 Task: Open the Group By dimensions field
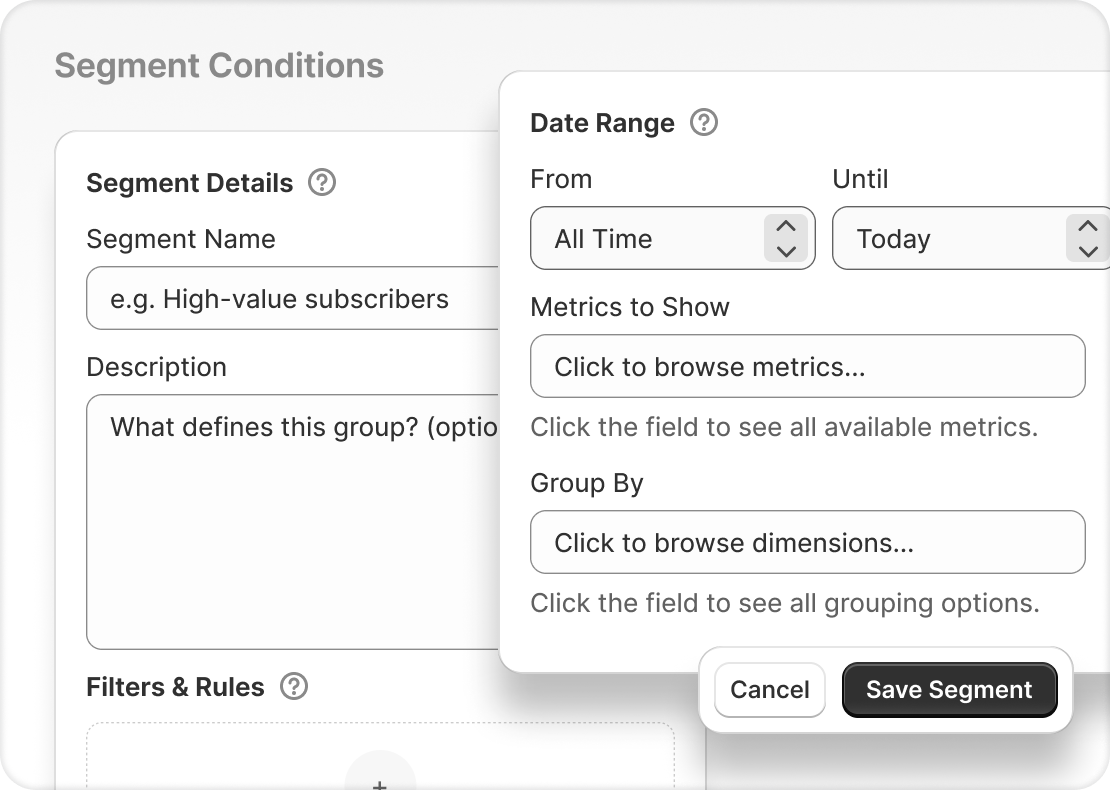click(x=807, y=543)
